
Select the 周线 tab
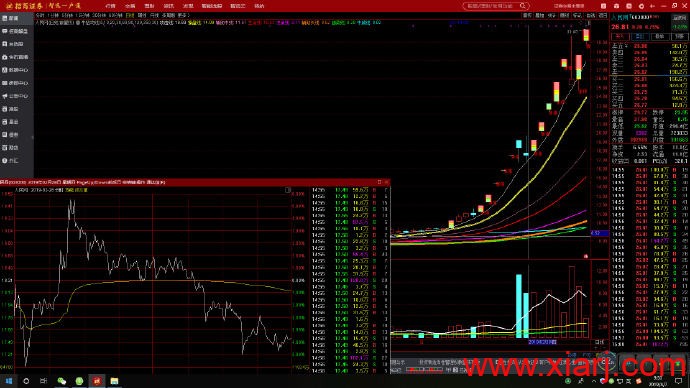(142, 15)
